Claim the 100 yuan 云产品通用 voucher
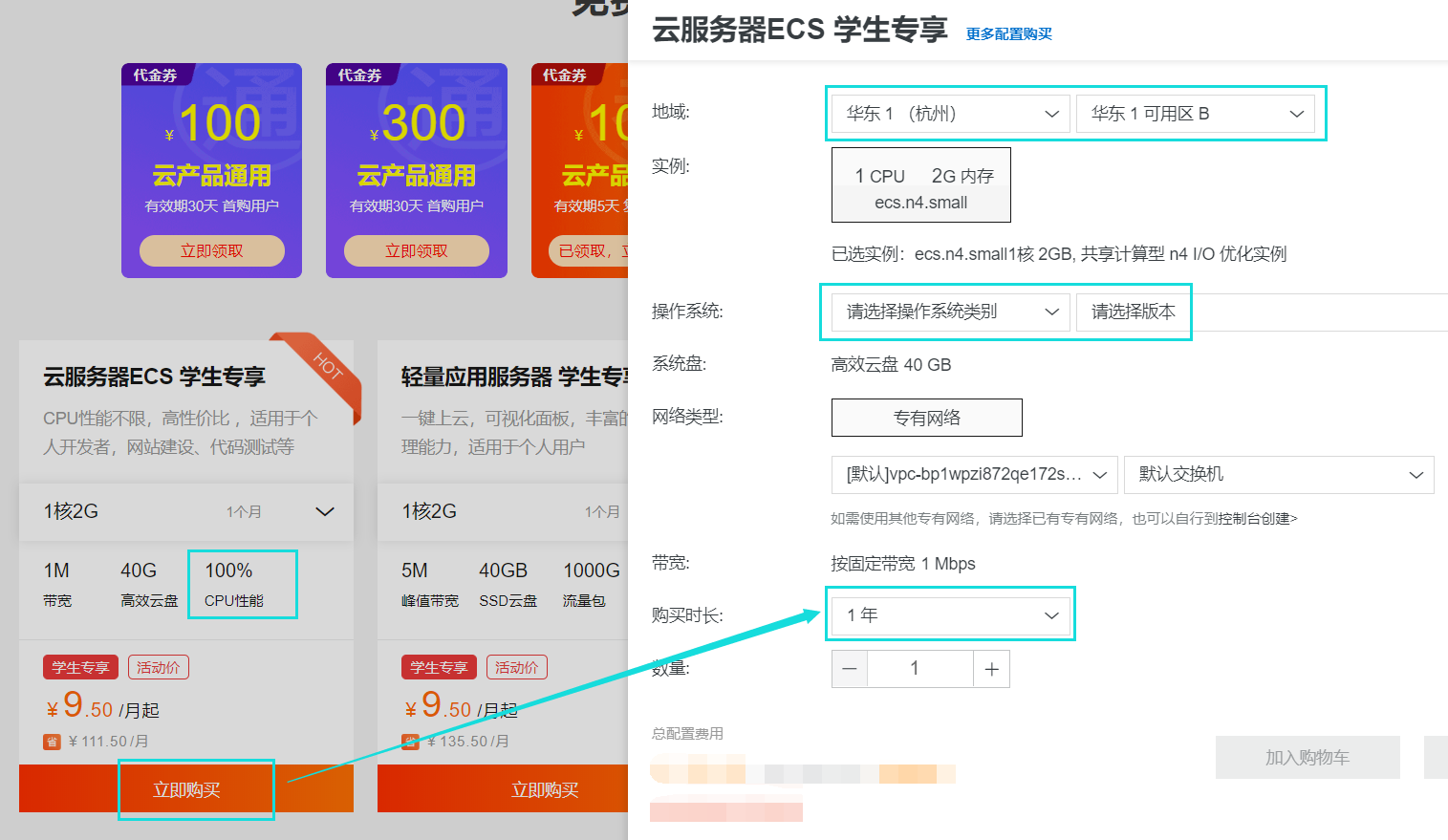Screen dimensions: 1448x840 coord(212,250)
